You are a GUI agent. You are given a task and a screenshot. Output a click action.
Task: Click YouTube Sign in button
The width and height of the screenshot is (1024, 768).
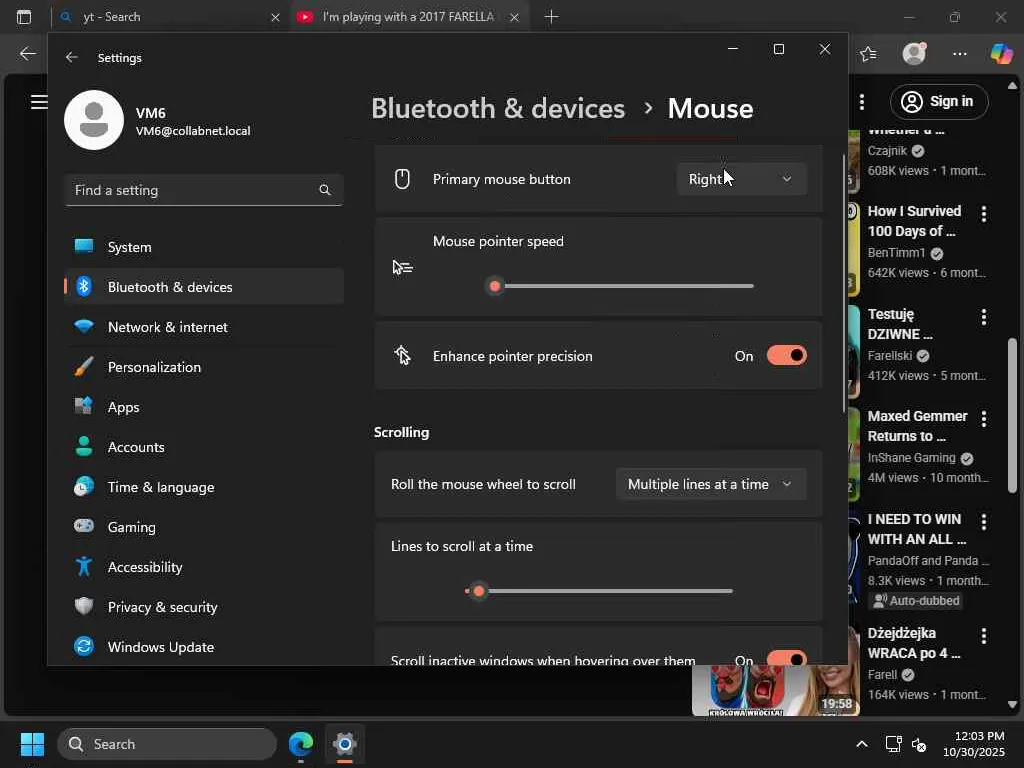click(x=939, y=102)
